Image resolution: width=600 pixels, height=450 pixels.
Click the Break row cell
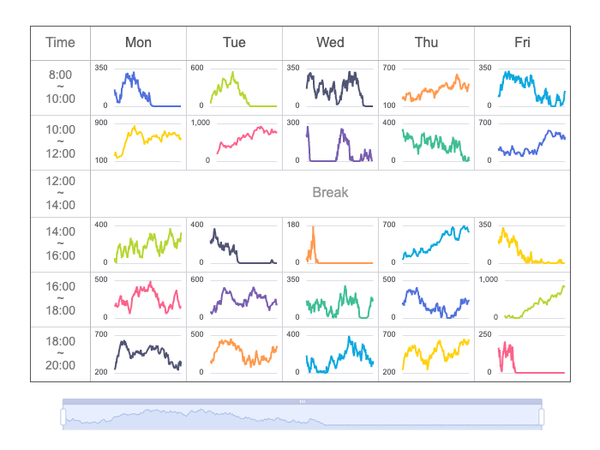coord(330,193)
